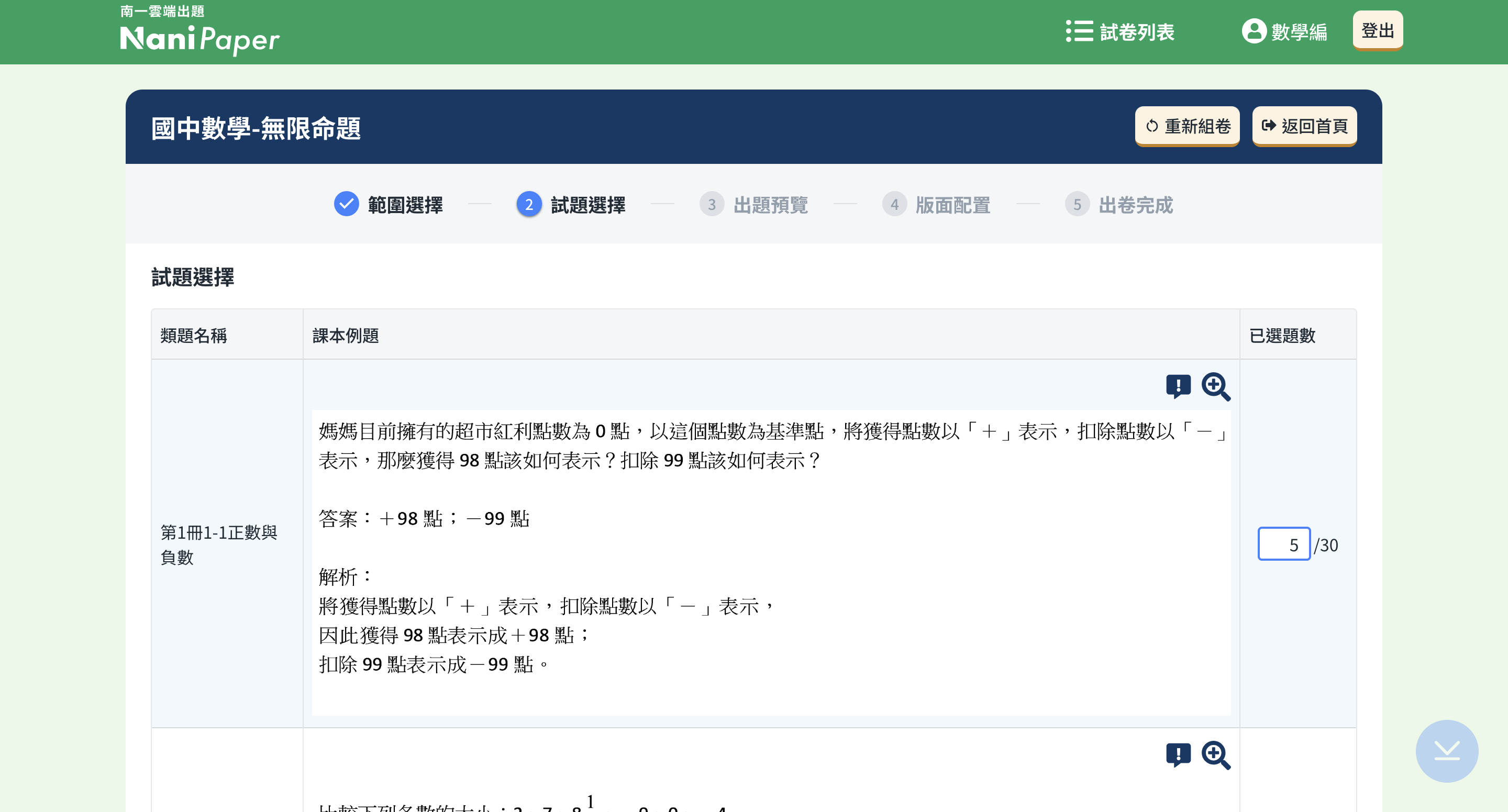Viewport: 1508px width, 812px height.
Task: Magnify the first example question
Action: [1216, 386]
